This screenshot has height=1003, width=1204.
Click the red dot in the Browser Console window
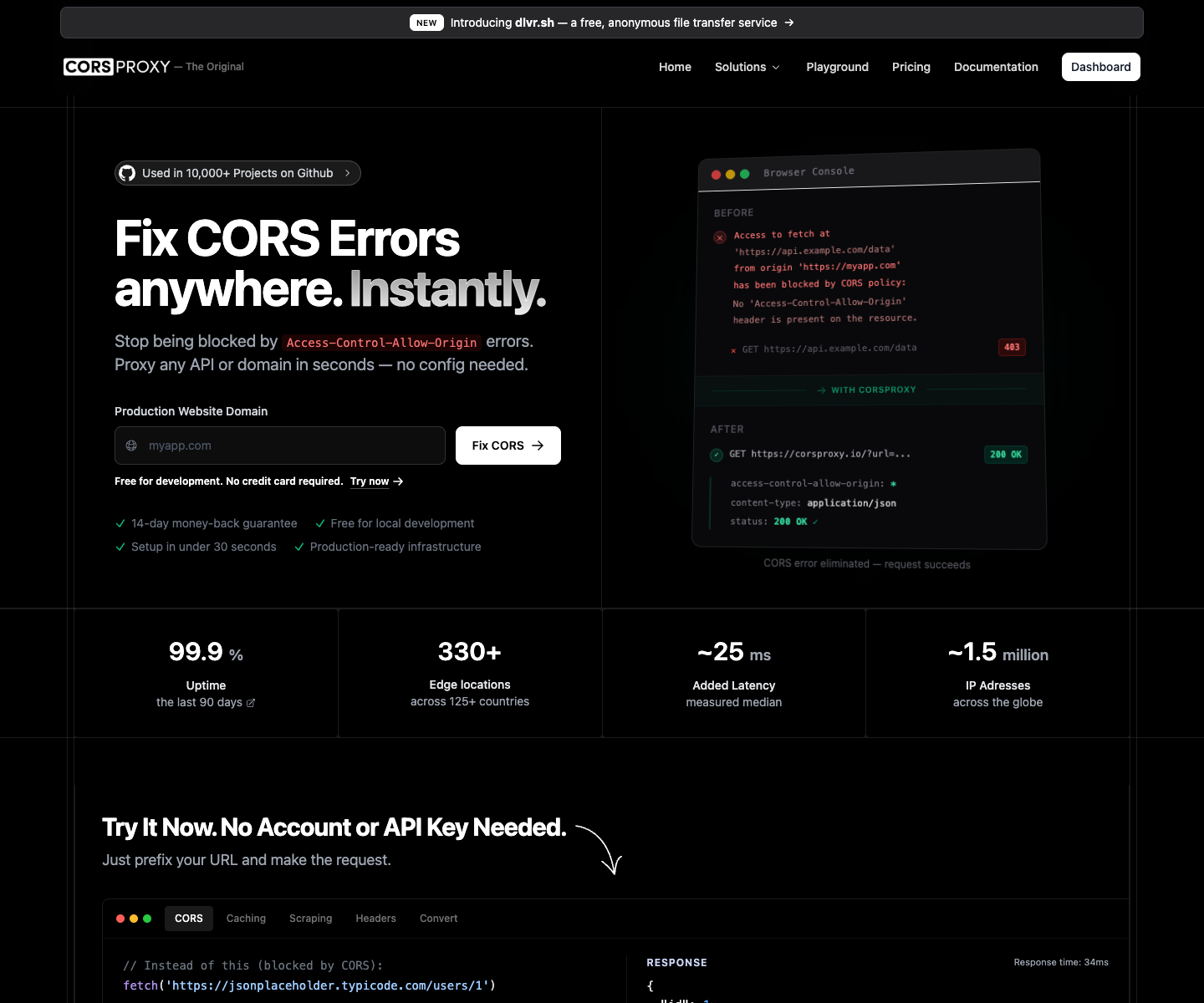717,175
